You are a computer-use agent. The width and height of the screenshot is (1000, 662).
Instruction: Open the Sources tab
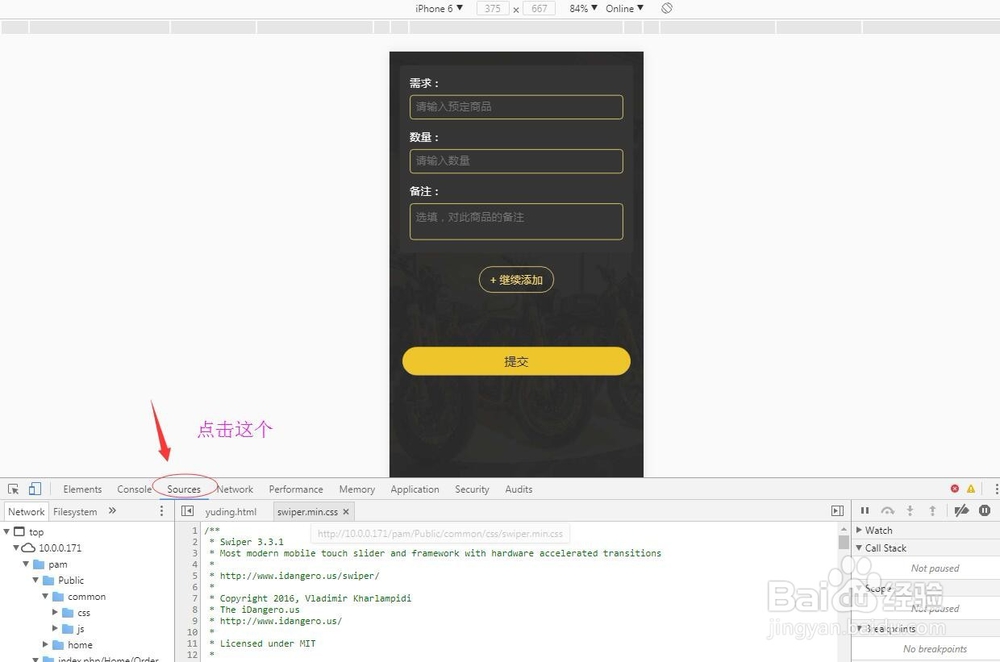(184, 489)
